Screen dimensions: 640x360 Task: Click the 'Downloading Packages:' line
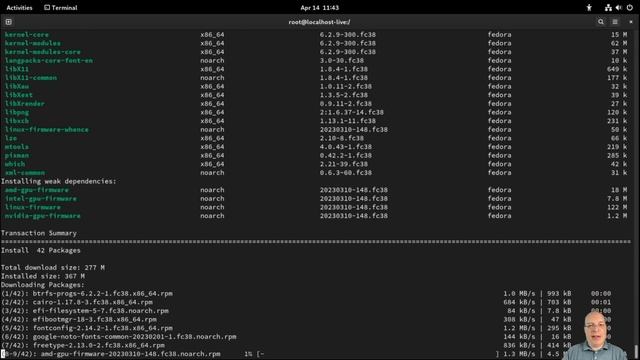42,285
